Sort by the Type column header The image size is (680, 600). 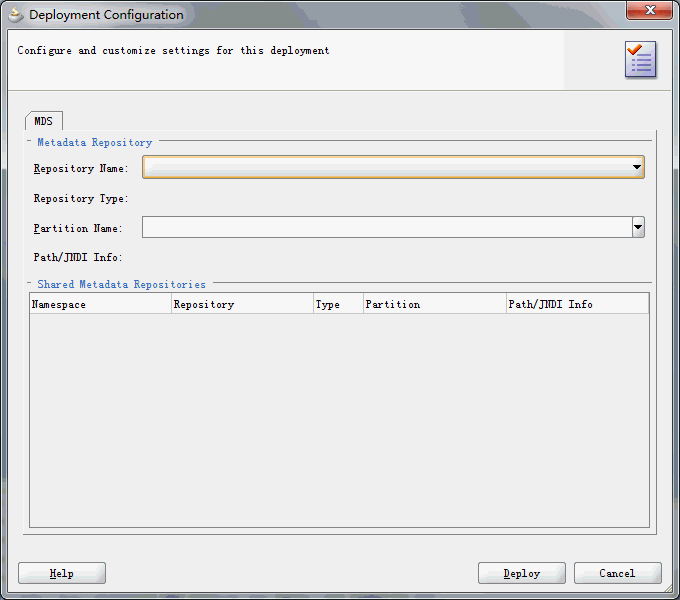[x=338, y=304]
